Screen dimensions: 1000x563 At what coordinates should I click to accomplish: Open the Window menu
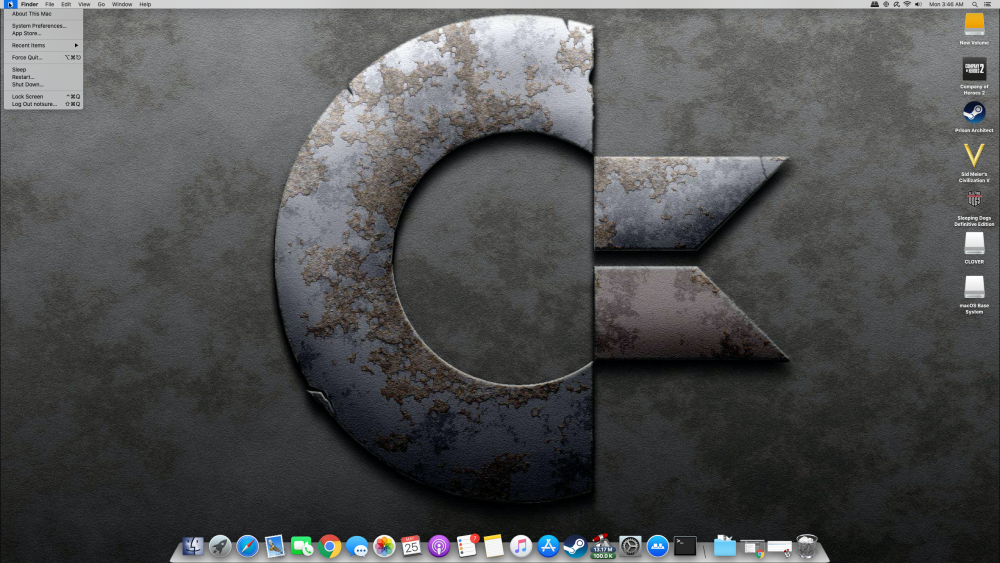pyautogui.click(x=122, y=4)
